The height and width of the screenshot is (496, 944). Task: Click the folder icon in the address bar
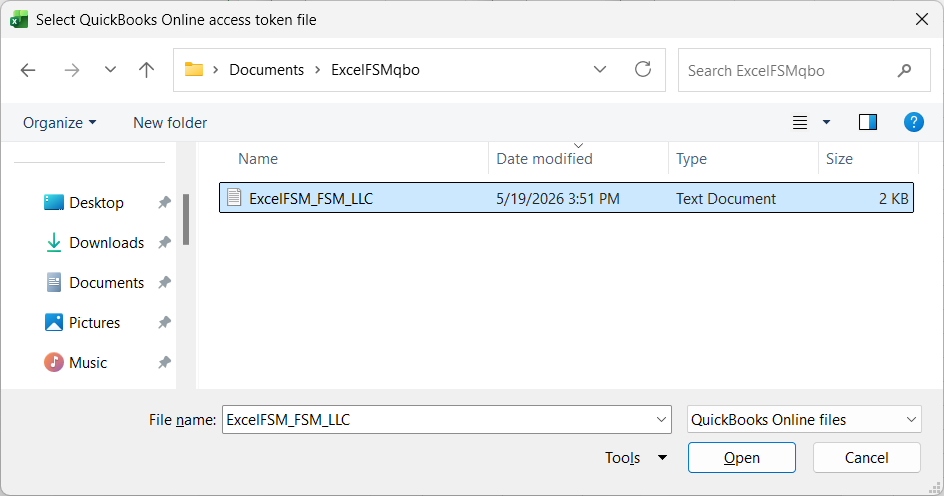193,69
